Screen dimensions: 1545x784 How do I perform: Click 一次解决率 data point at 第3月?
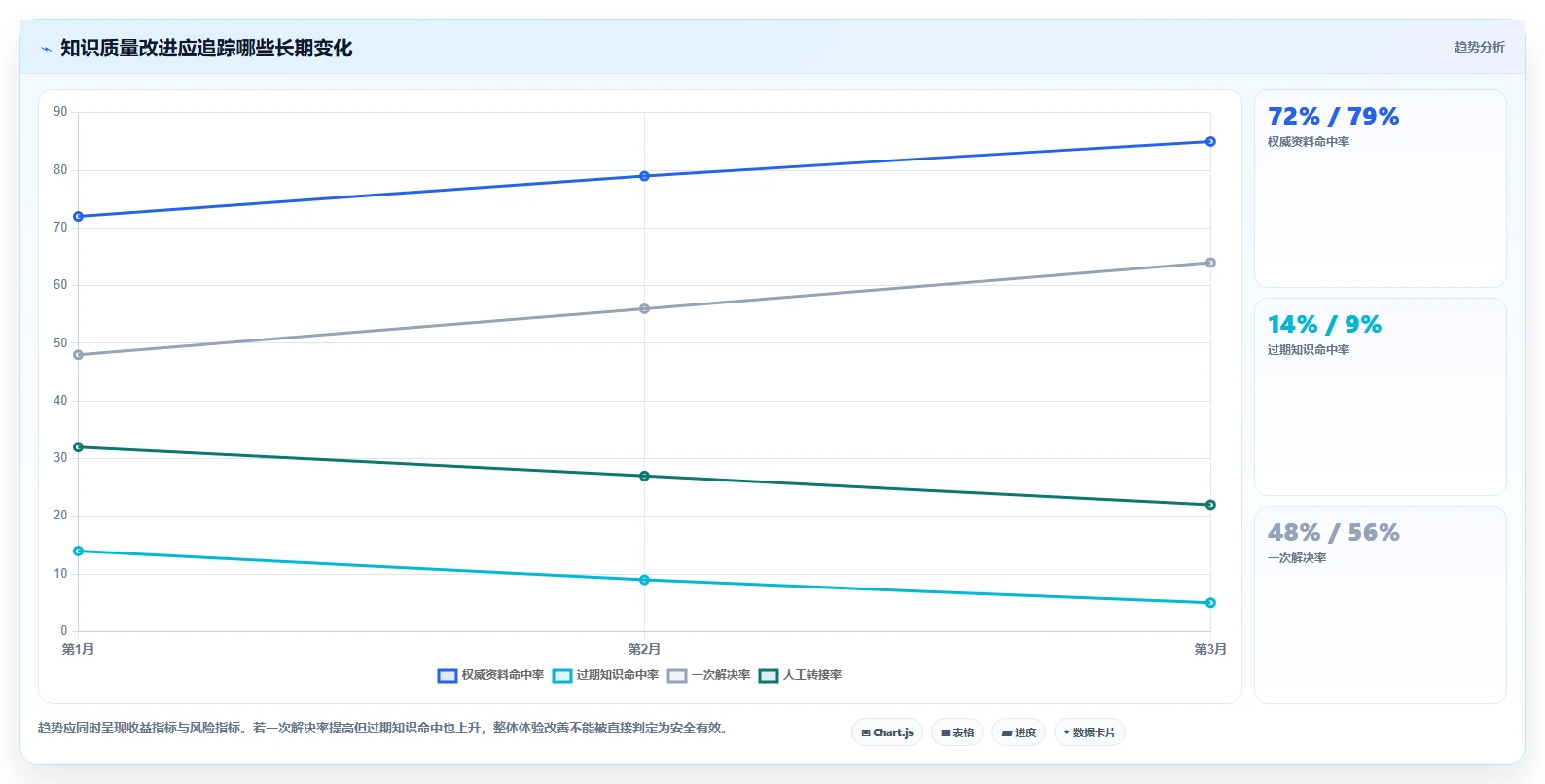tap(1210, 263)
